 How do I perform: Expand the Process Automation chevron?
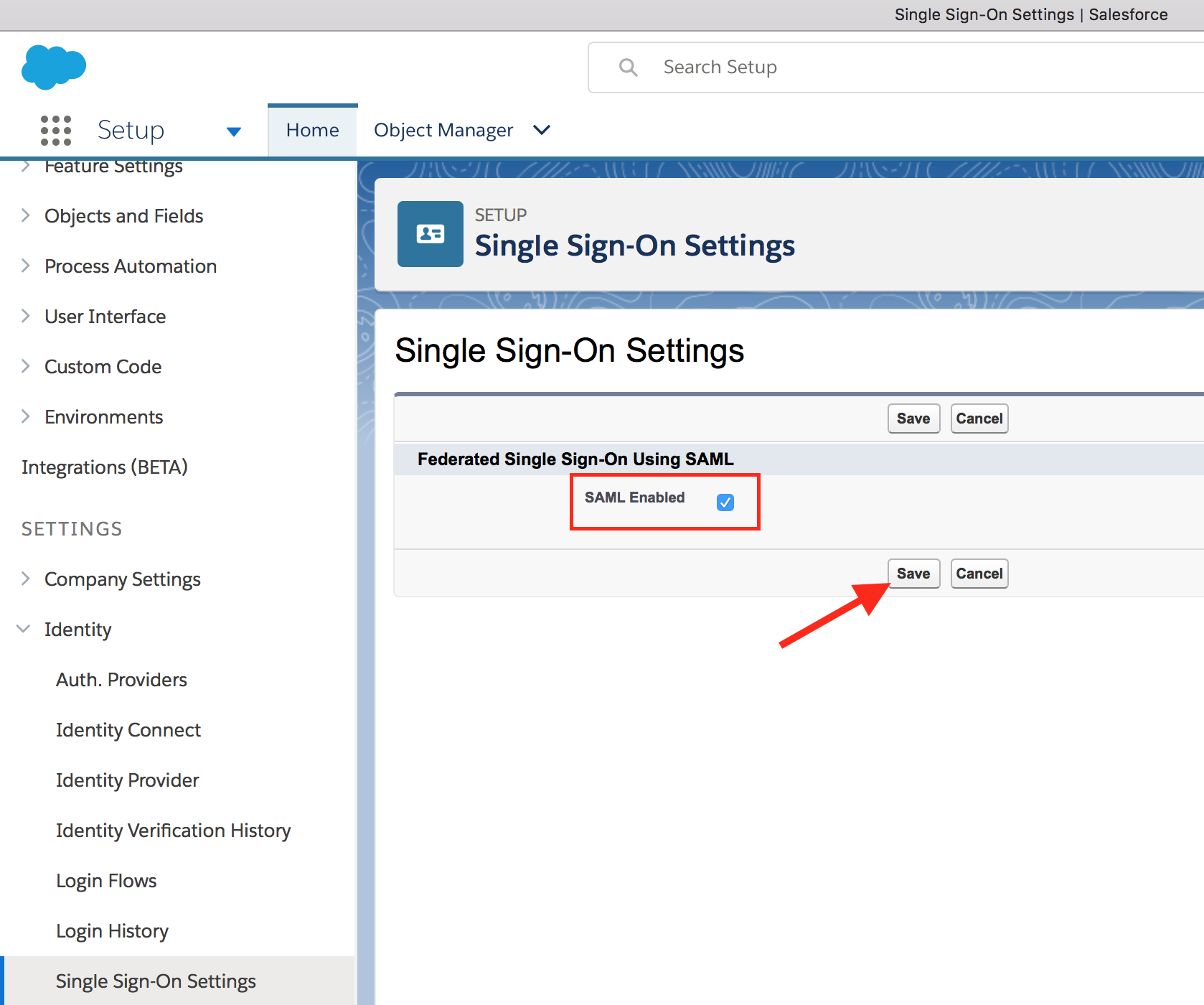tap(26, 266)
